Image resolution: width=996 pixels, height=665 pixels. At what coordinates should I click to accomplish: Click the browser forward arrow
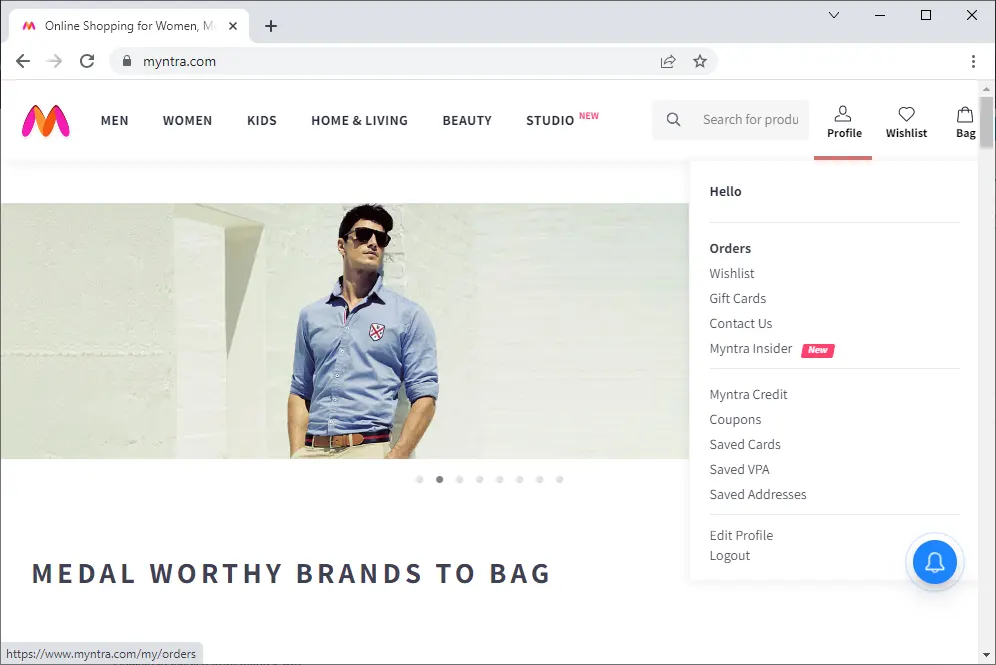(55, 61)
